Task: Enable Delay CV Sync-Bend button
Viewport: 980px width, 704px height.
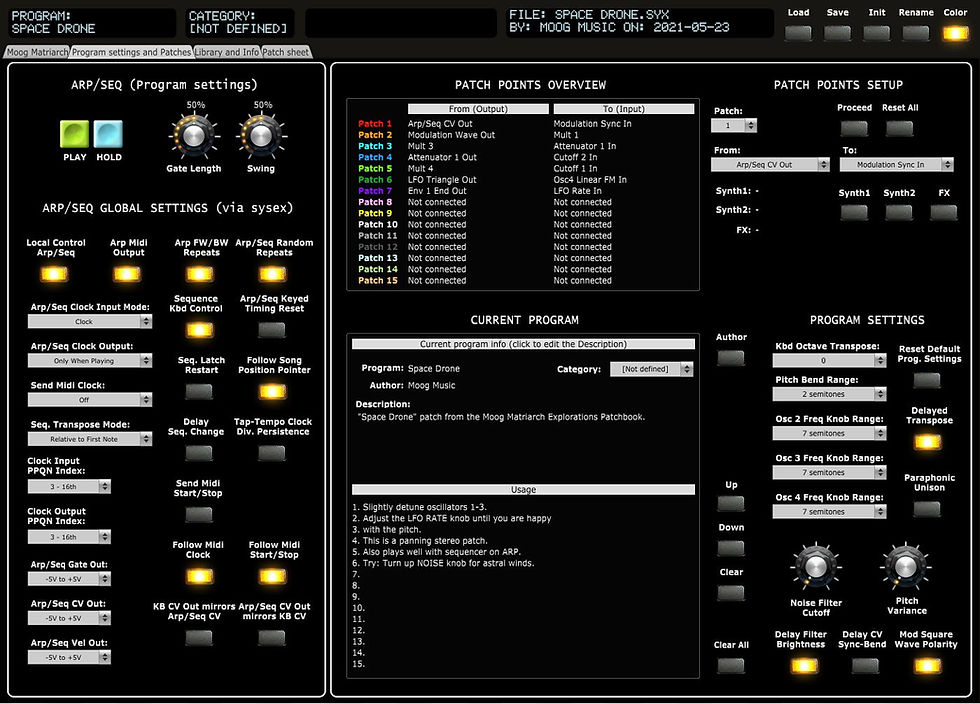Action: 866,666
